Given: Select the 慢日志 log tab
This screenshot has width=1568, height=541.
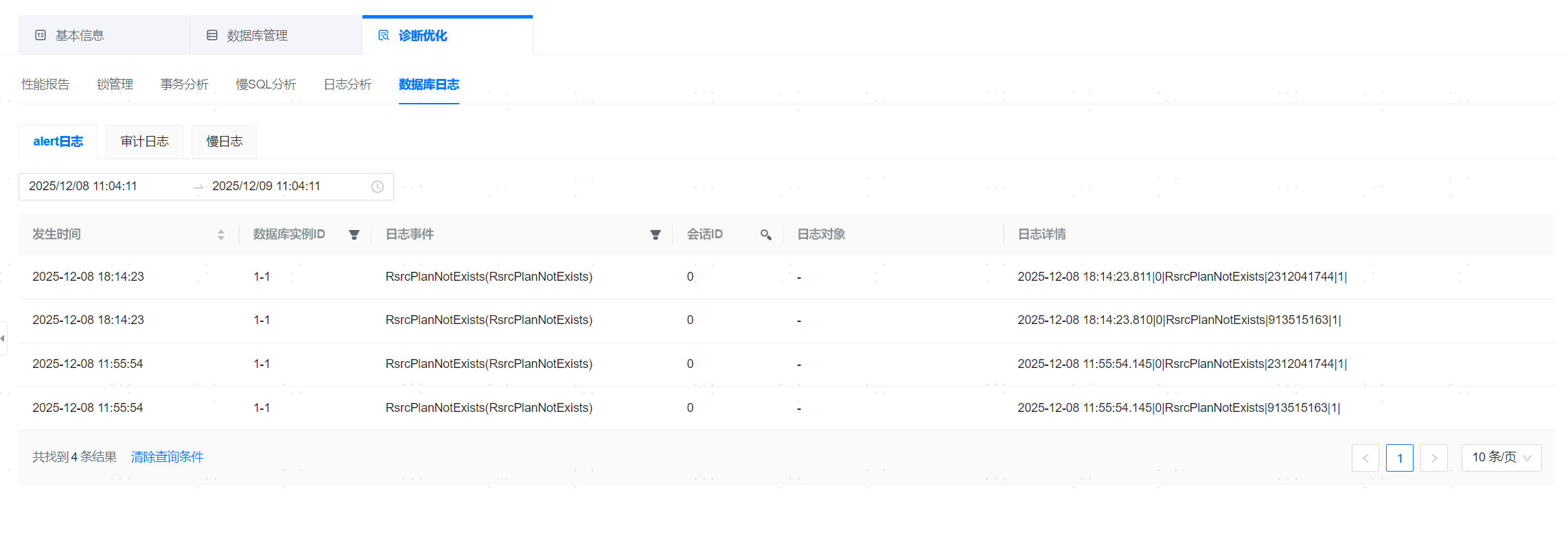Looking at the screenshot, I should point(224,141).
